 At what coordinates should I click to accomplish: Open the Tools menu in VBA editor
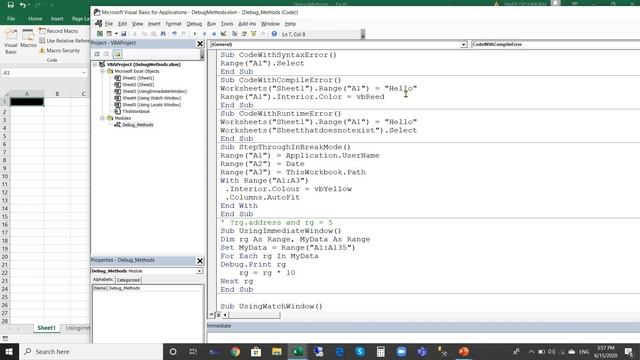point(227,24)
